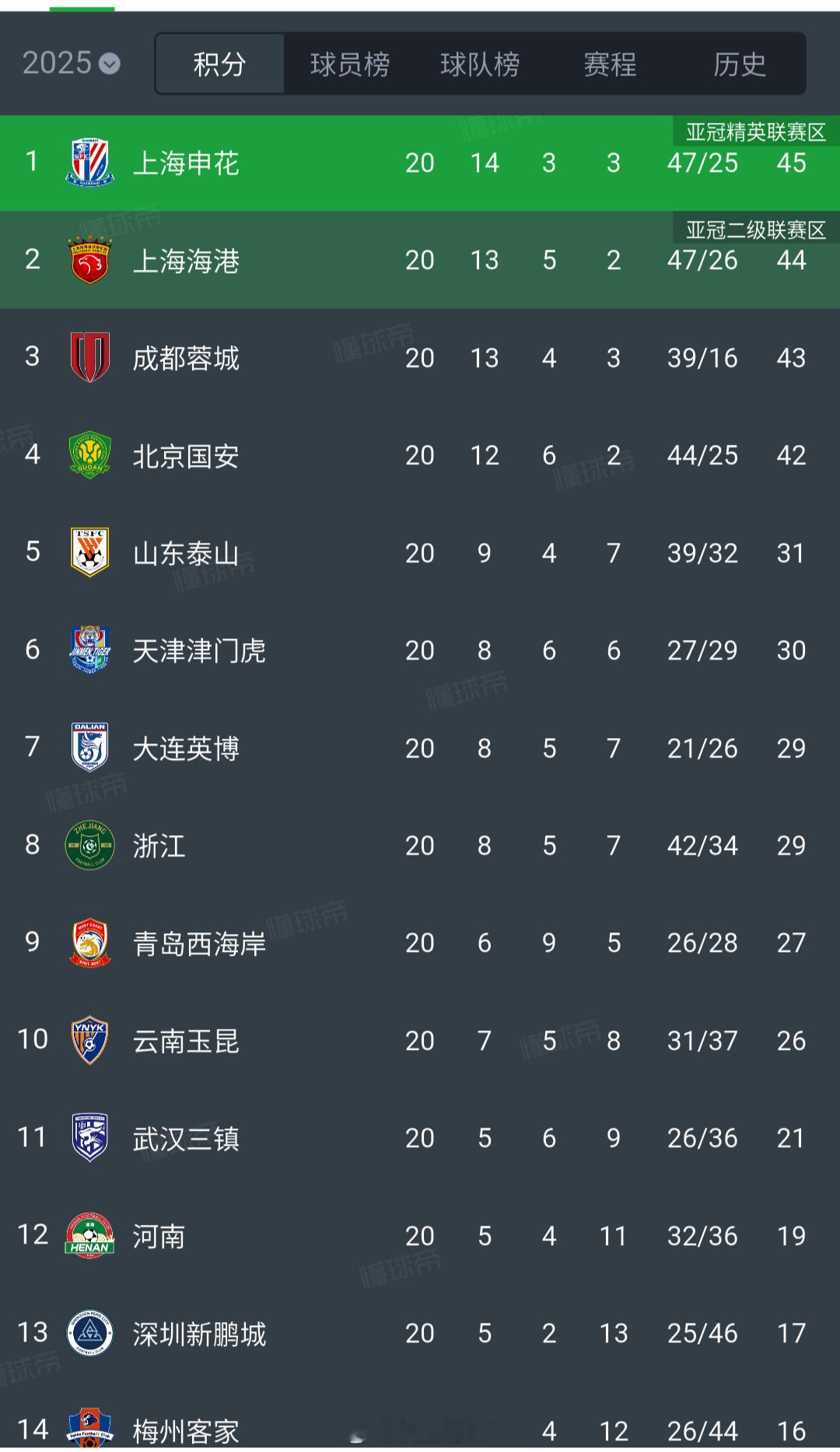Tap the 北京国安 club crest
The width and height of the screenshot is (840, 1452).
click(89, 455)
